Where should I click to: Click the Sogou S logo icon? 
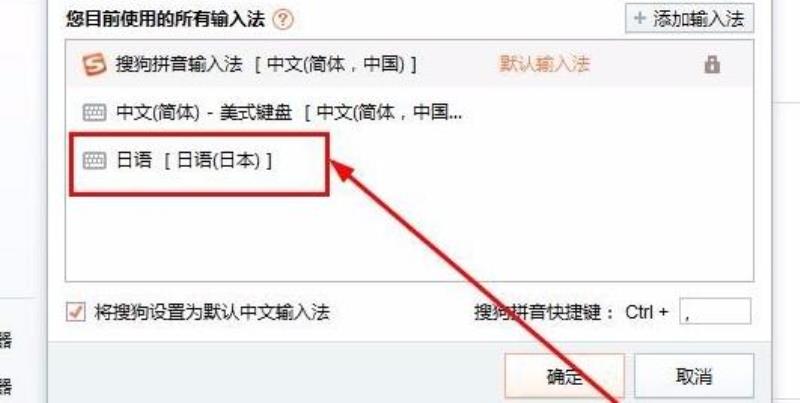(x=94, y=65)
